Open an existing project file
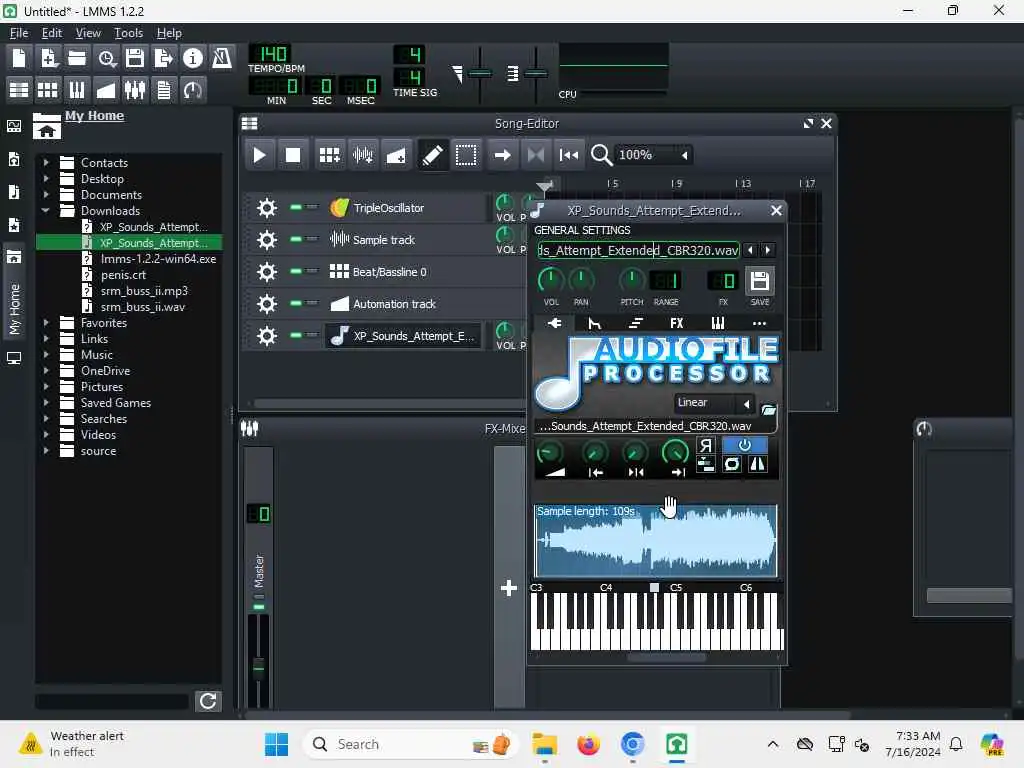Image resolution: width=1024 pixels, height=768 pixels. (x=77, y=59)
